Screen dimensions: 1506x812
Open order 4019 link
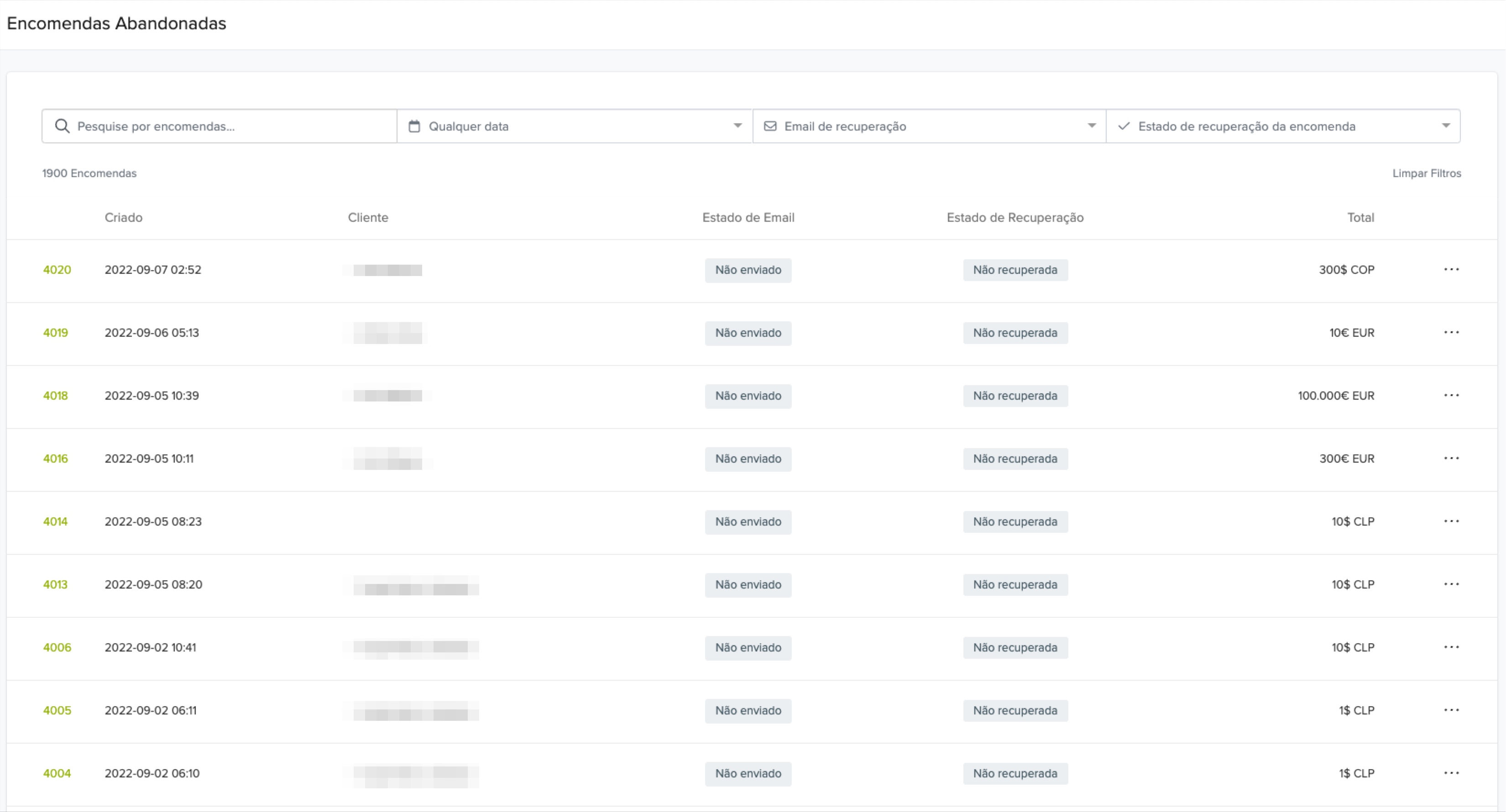(x=56, y=333)
